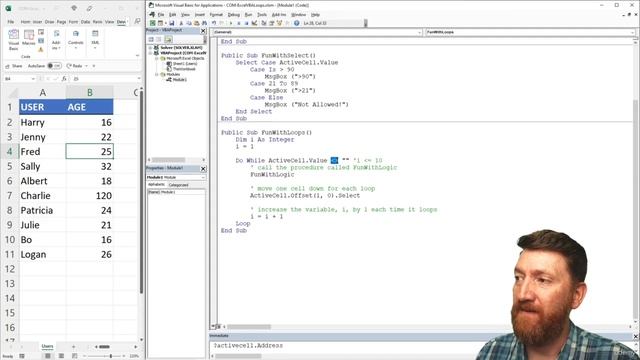Select the AGE header cell

(89, 107)
